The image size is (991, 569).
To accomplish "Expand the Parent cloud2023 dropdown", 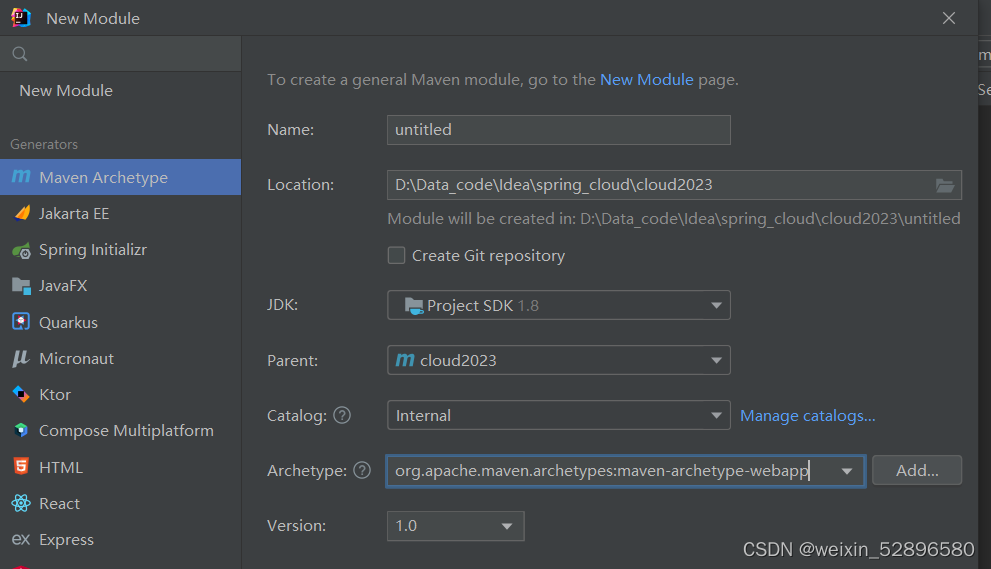I will coord(559,360).
